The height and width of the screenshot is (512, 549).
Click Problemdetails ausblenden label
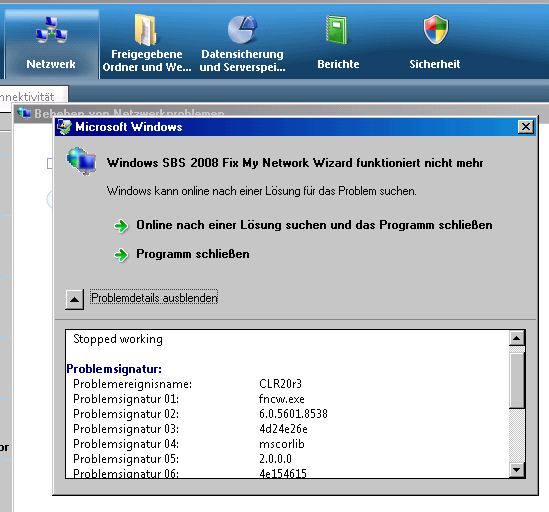point(154,298)
